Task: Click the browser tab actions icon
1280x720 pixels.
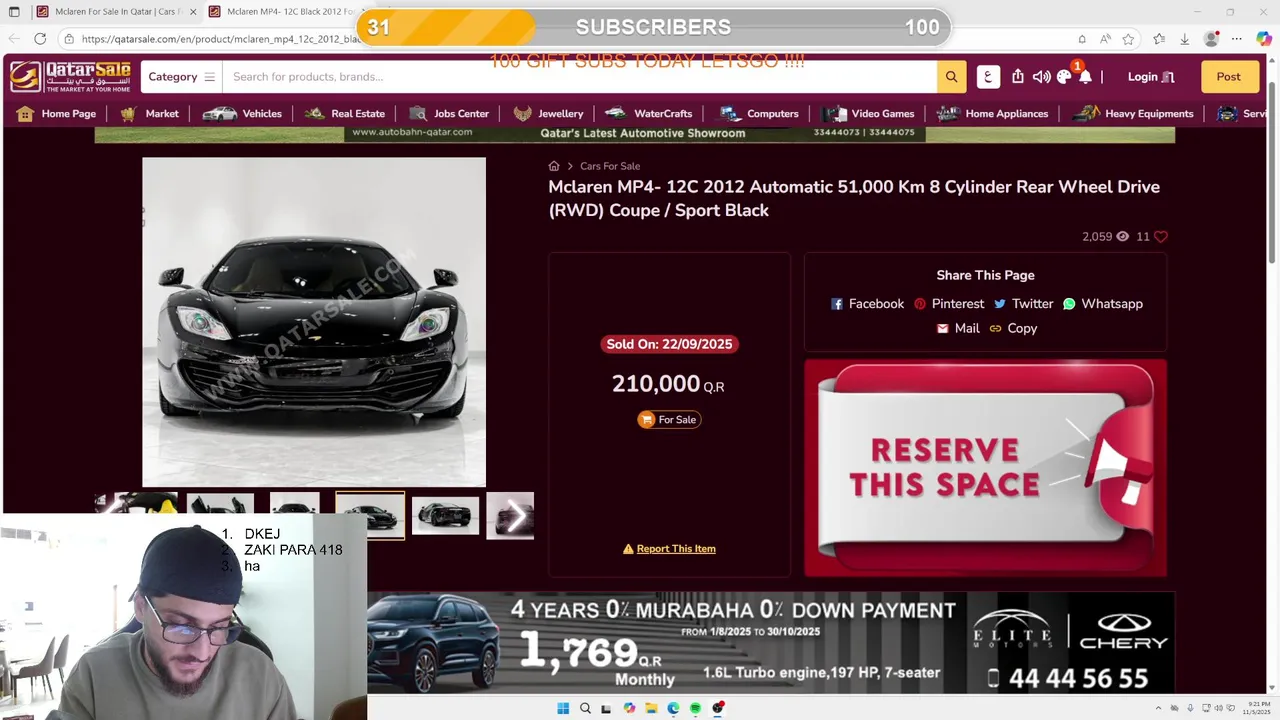Action: pyautogui.click(x=14, y=12)
